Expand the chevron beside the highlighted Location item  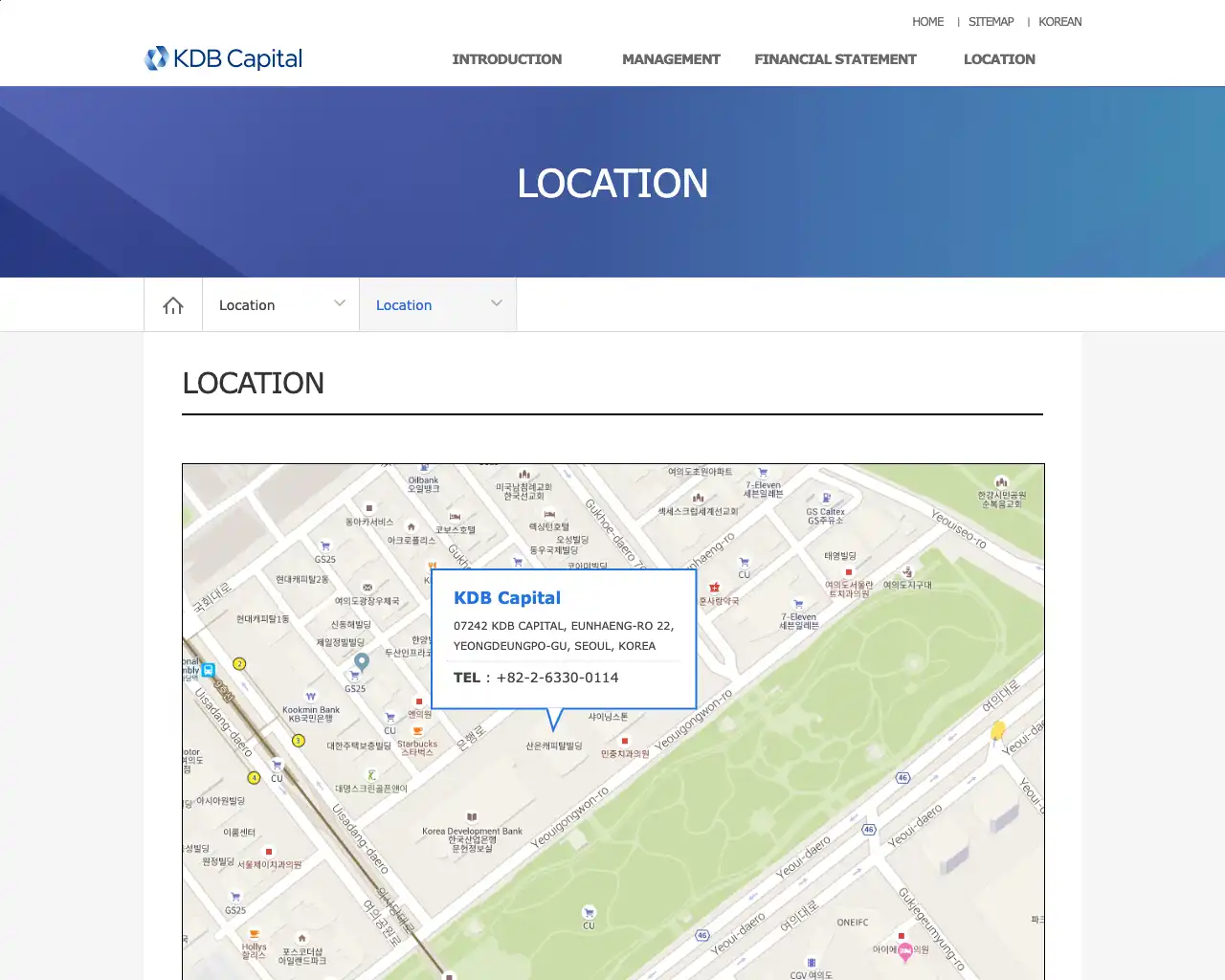(496, 303)
